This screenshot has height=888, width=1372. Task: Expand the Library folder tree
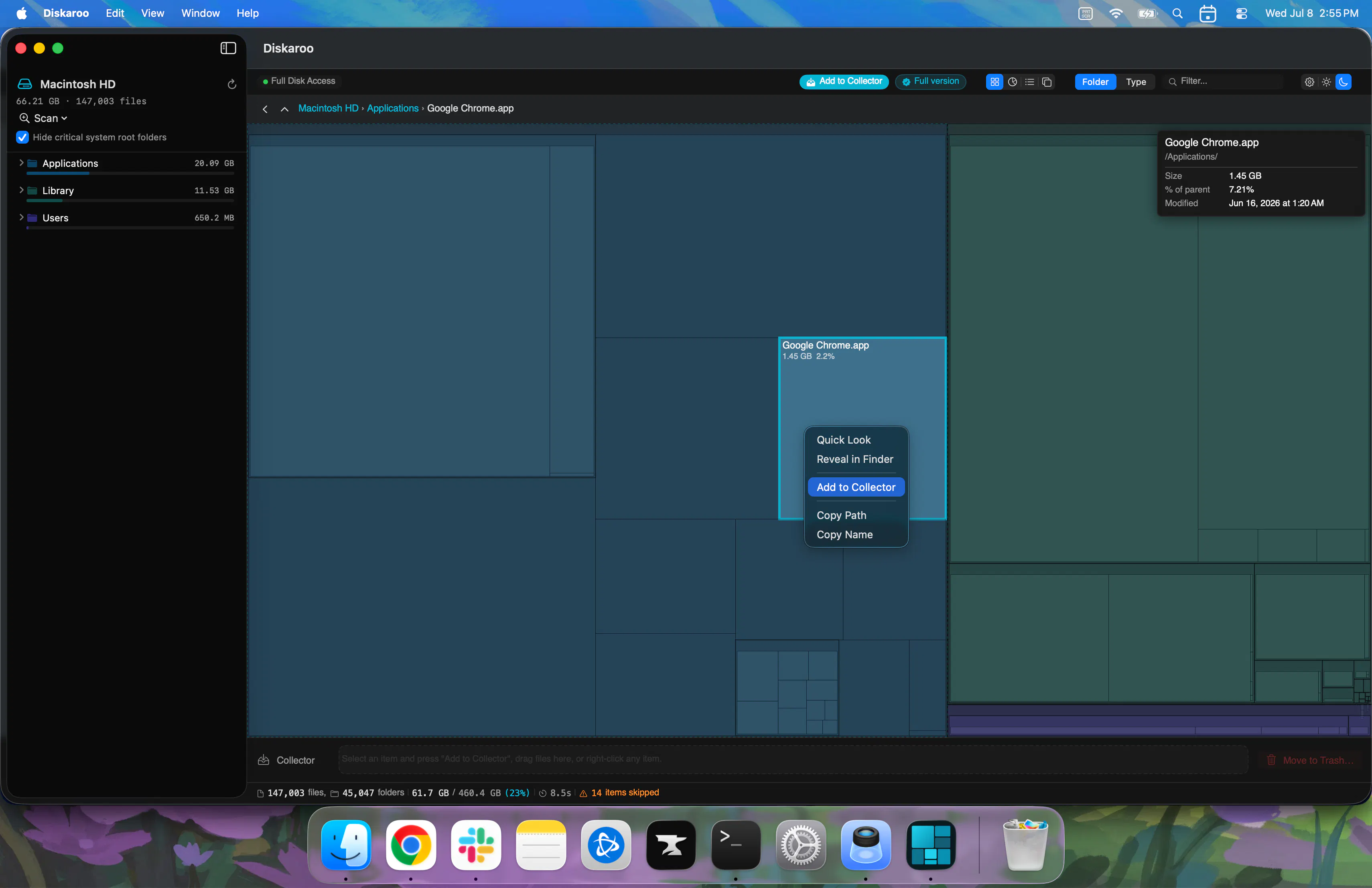point(21,190)
